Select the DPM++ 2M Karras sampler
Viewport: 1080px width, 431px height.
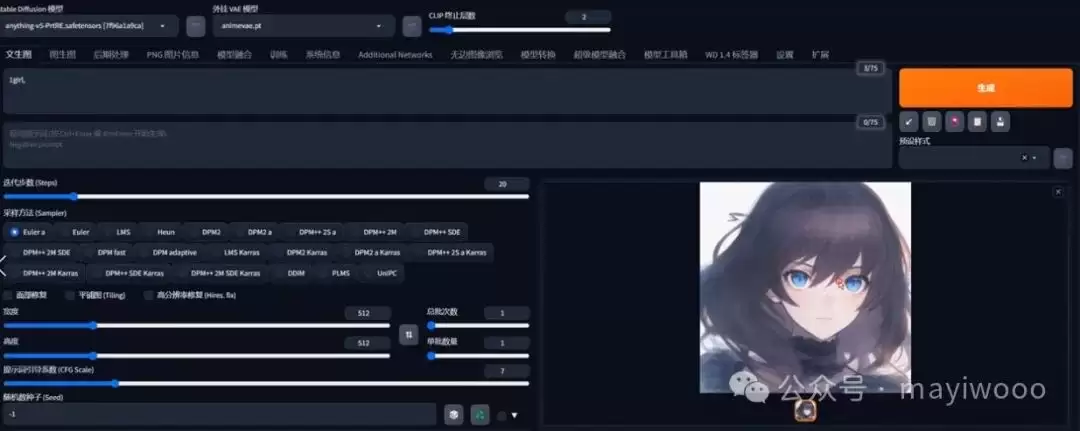[44, 273]
